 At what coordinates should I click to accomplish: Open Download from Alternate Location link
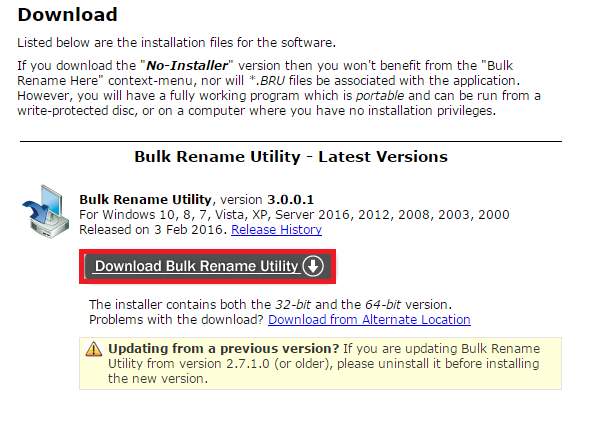[x=369, y=319]
